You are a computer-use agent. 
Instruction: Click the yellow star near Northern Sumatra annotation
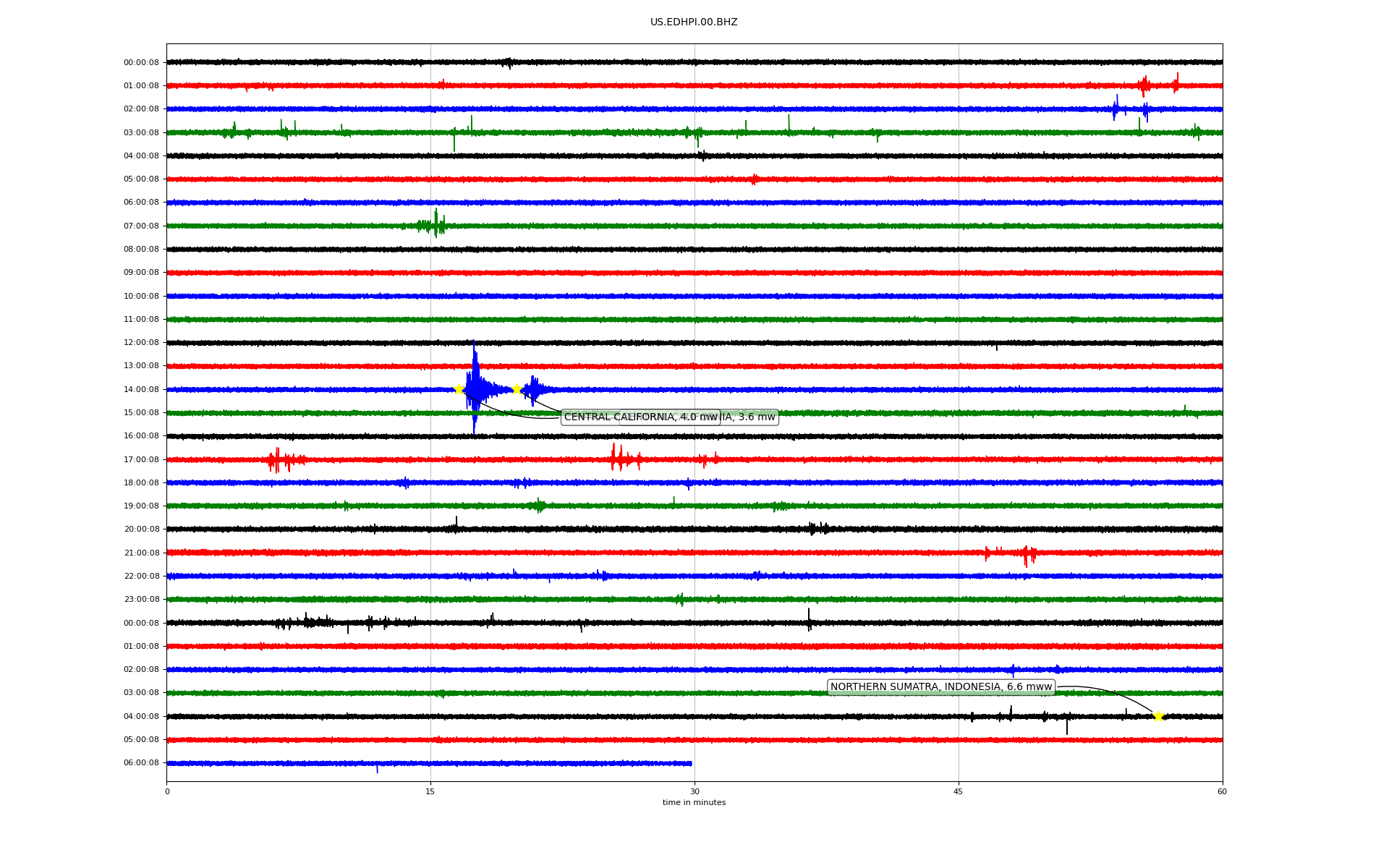point(1158,716)
